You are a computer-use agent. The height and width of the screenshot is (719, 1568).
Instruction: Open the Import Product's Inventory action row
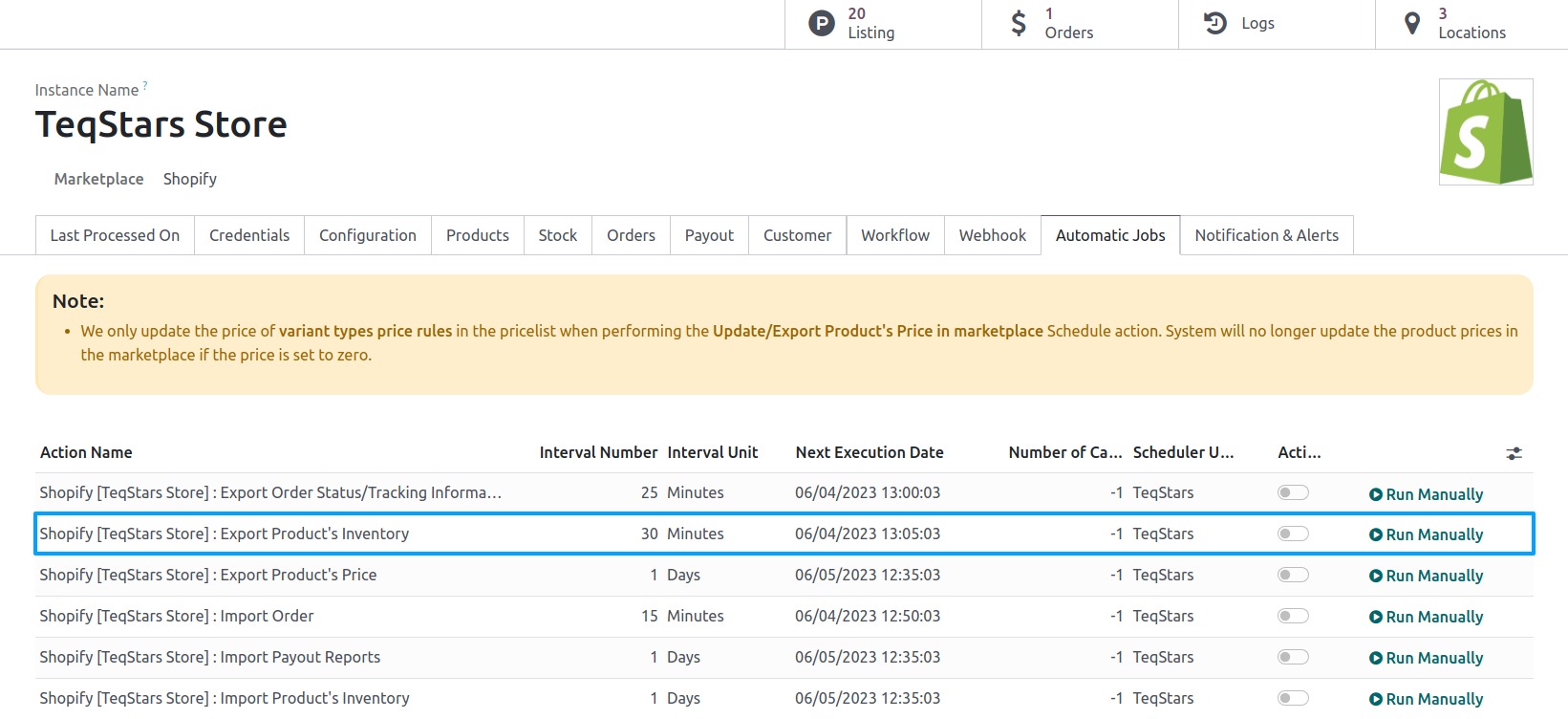pos(784,698)
